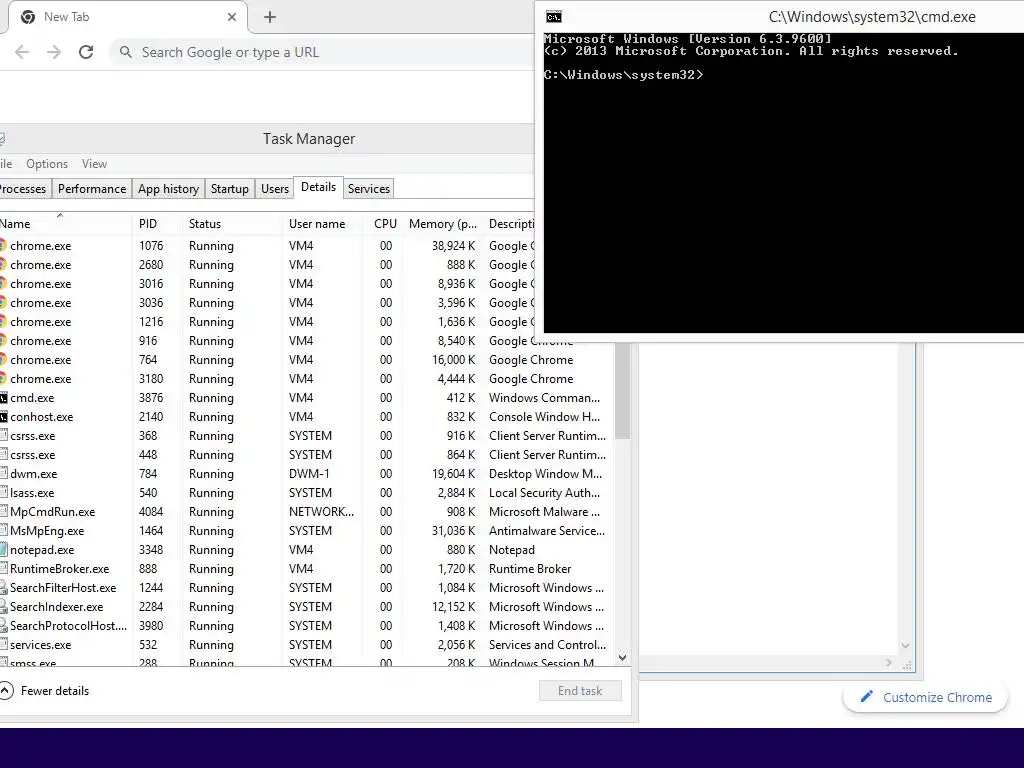Viewport: 1024px width, 768px height.
Task: Click the Customize Chrome button
Action: pyautogui.click(x=925, y=697)
